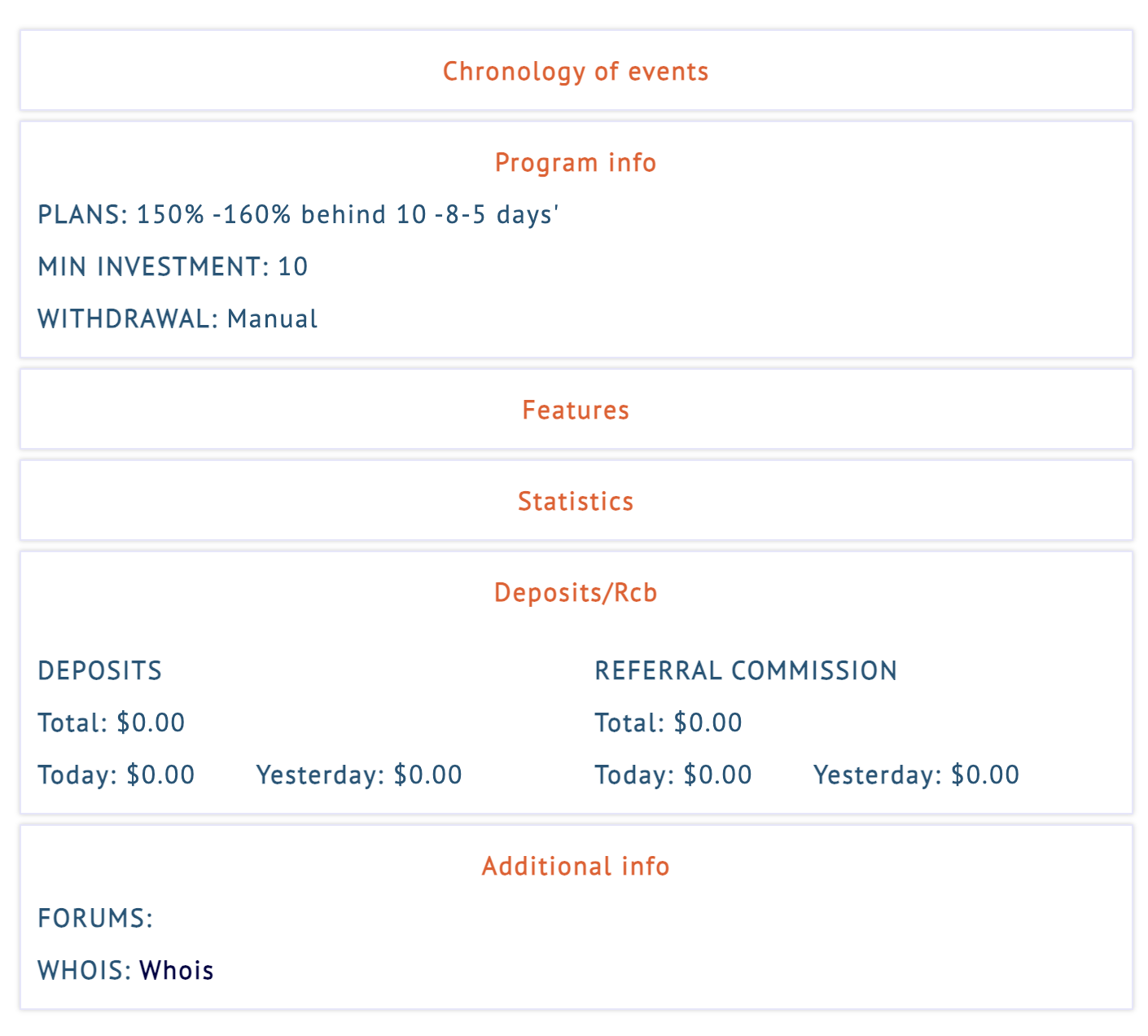Collapse the Program info section

(x=575, y=163)
